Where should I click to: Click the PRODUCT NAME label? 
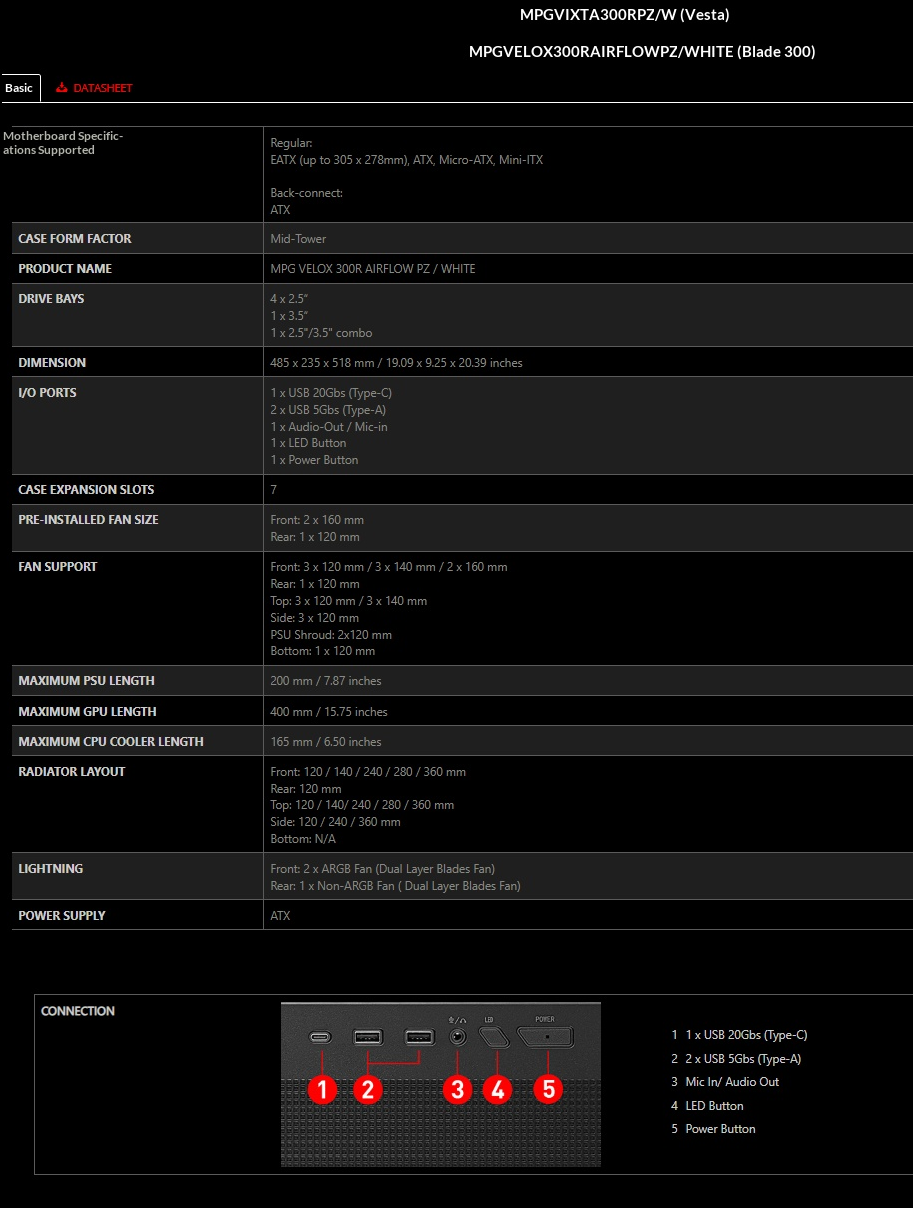tap(65, 269)
